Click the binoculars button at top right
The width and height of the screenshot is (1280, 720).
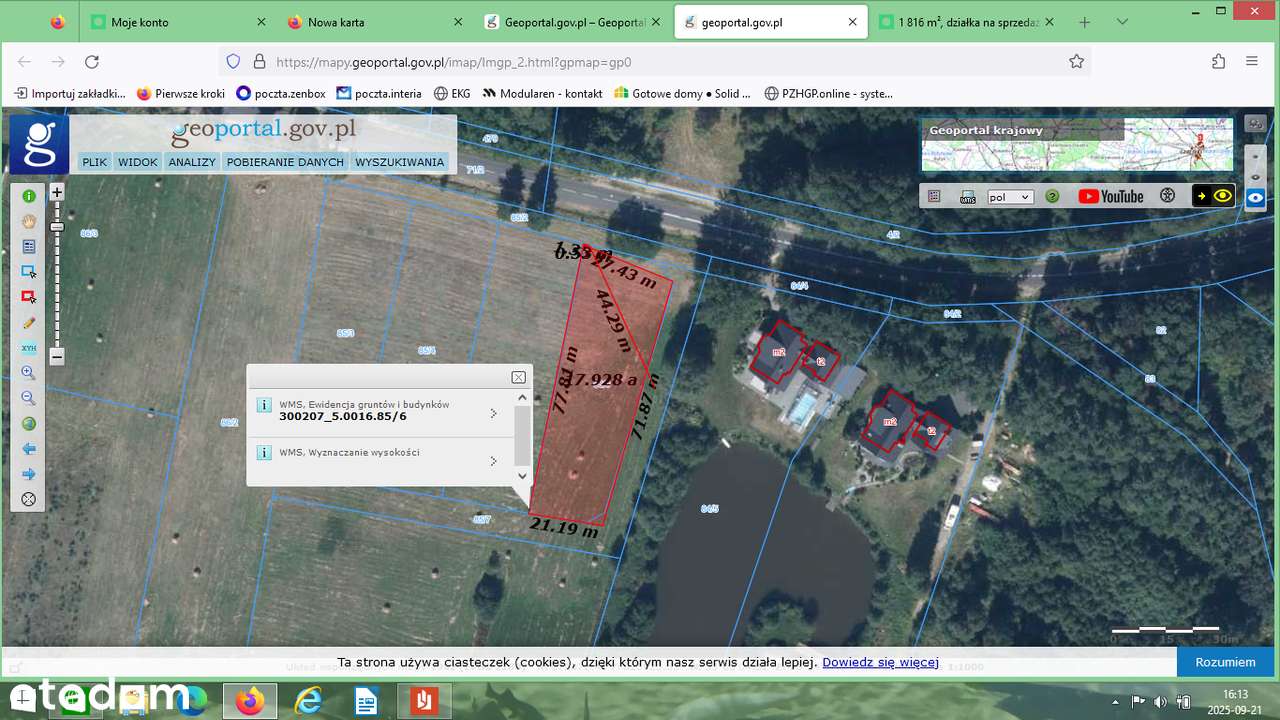[x=1256, y=124]
